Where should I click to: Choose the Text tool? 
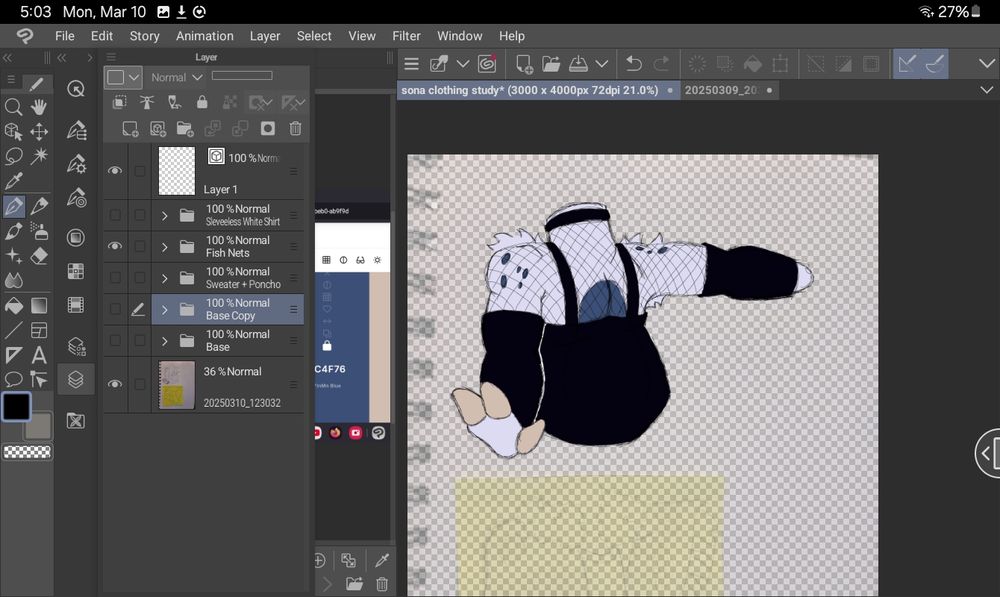click(39, 355)
